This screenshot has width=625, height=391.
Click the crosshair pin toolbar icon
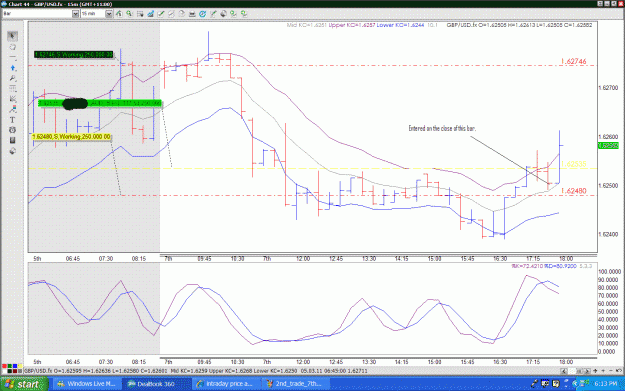213,14
